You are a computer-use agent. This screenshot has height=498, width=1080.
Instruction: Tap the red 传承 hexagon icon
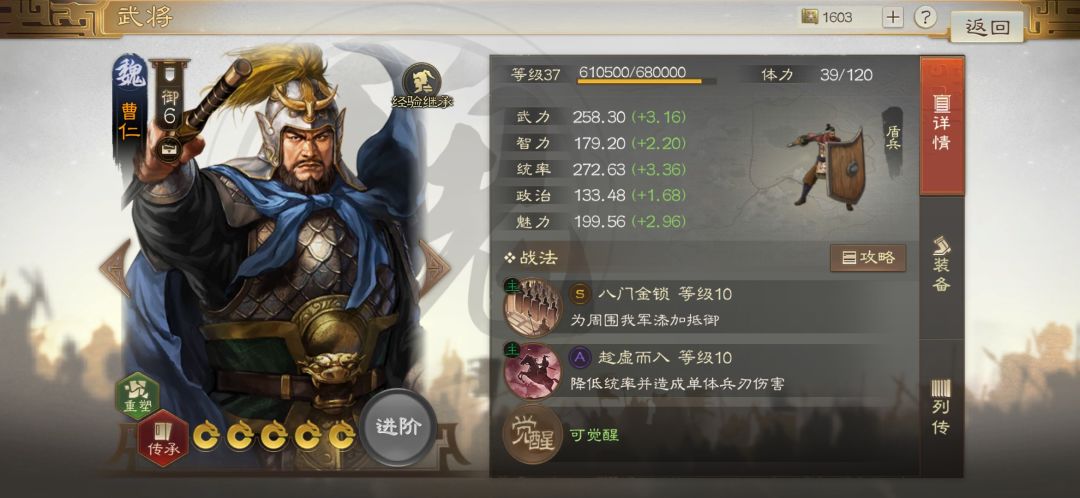click(x=163, y=439)
